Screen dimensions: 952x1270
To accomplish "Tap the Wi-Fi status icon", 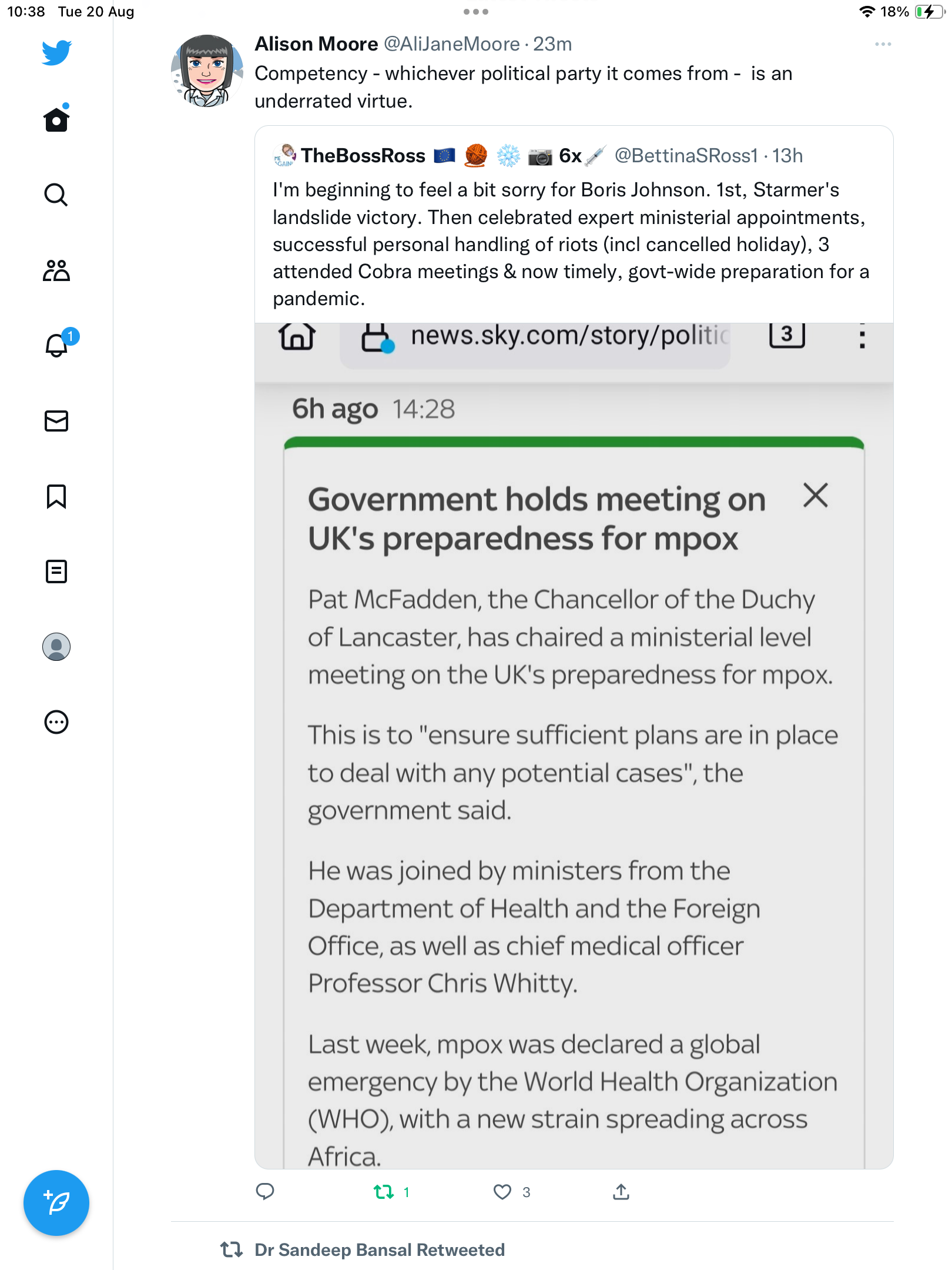I will pos(867,12).
